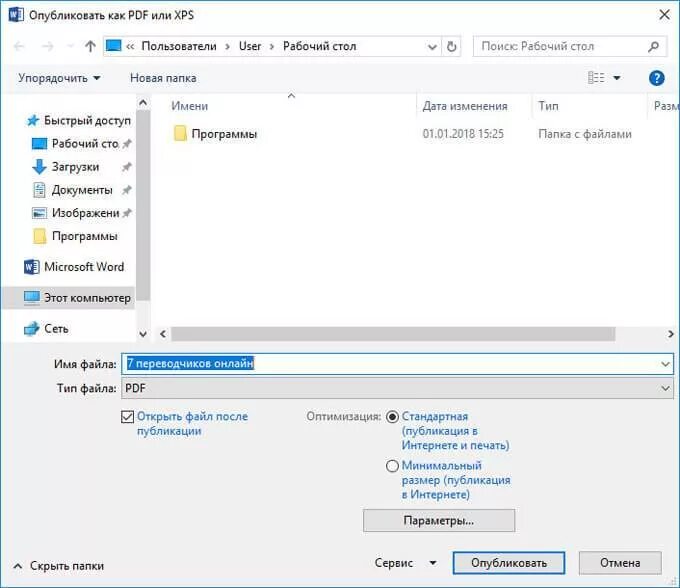Viewport: 680px width, 588px height.
Task: Open Быстрый доступ in the sidebar
Action: click(78, 120)
